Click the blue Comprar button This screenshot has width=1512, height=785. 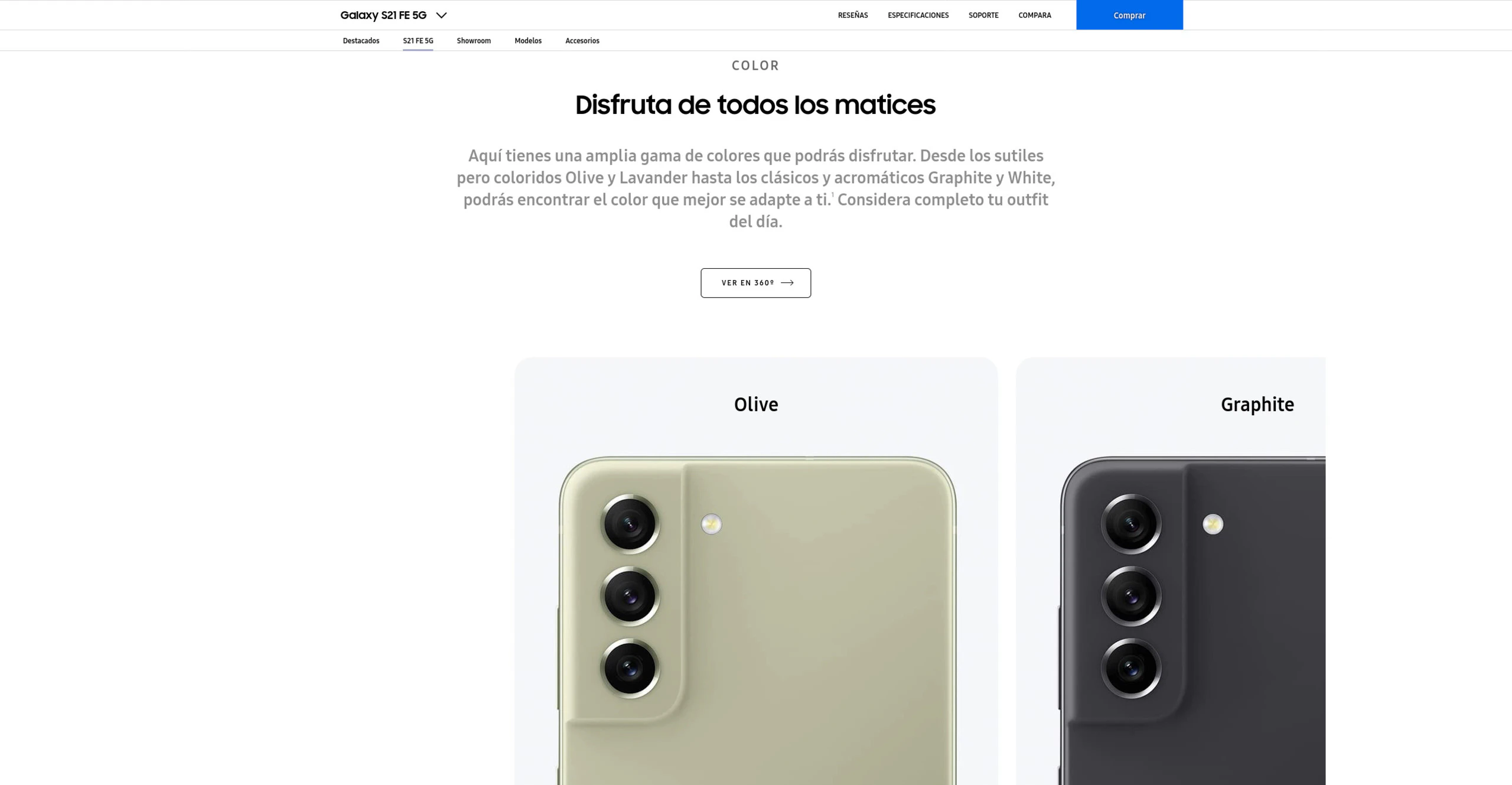[x=1129, y=15]
